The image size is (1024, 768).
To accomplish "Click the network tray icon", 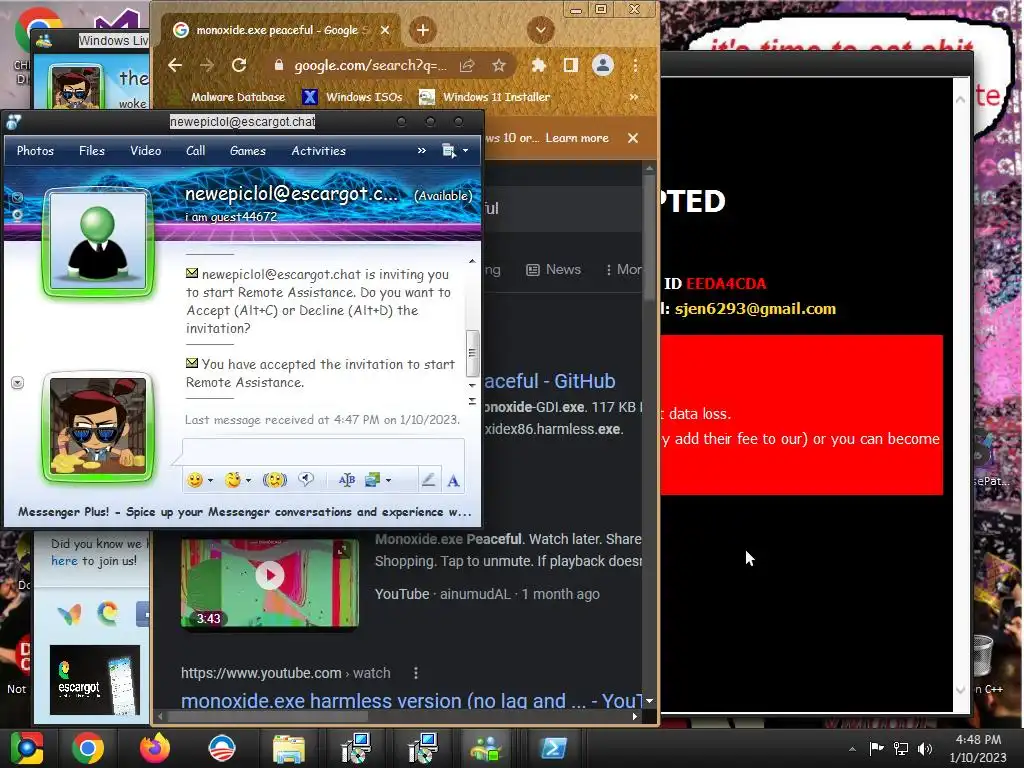I will click(x=901, y=748).
